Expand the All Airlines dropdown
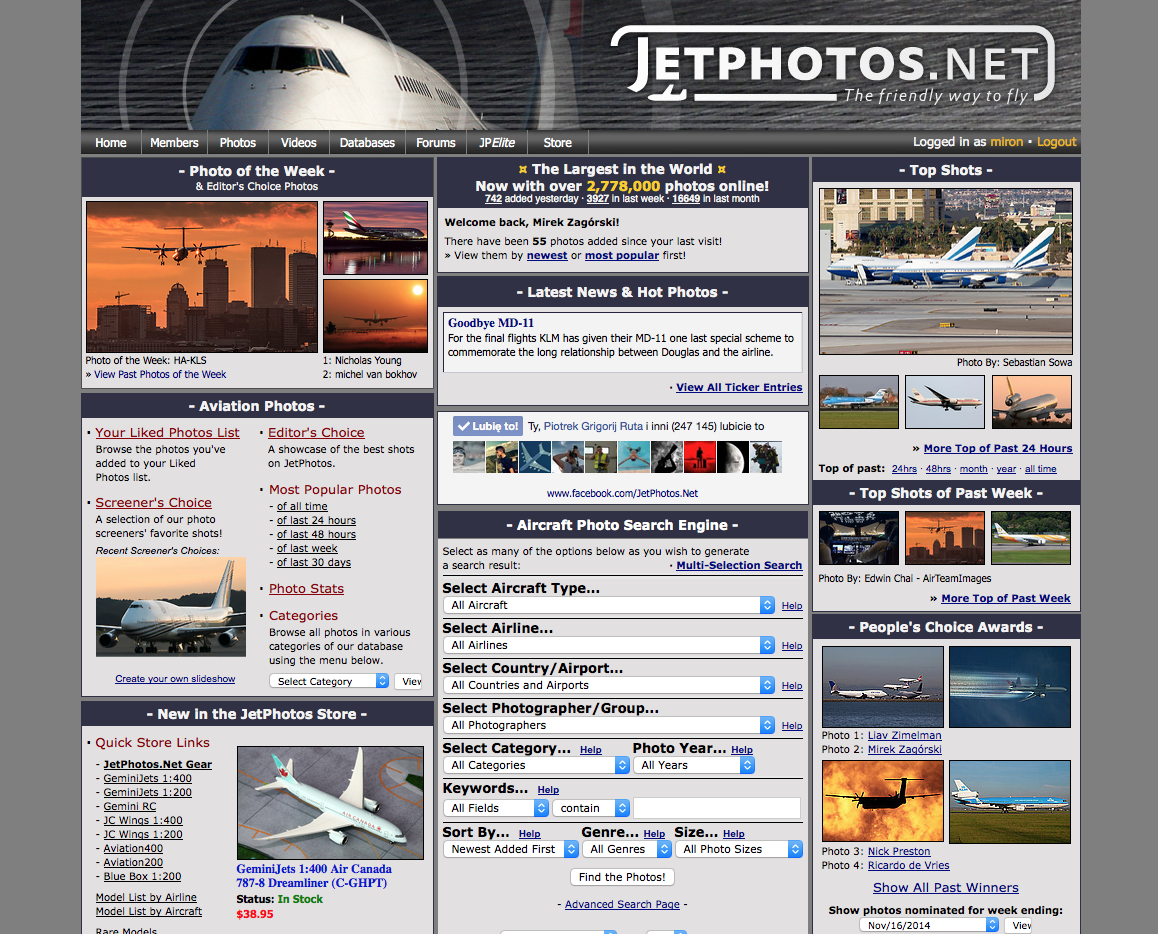The height and width of the screenshot is (934, 1158). [x=609, y=645]
